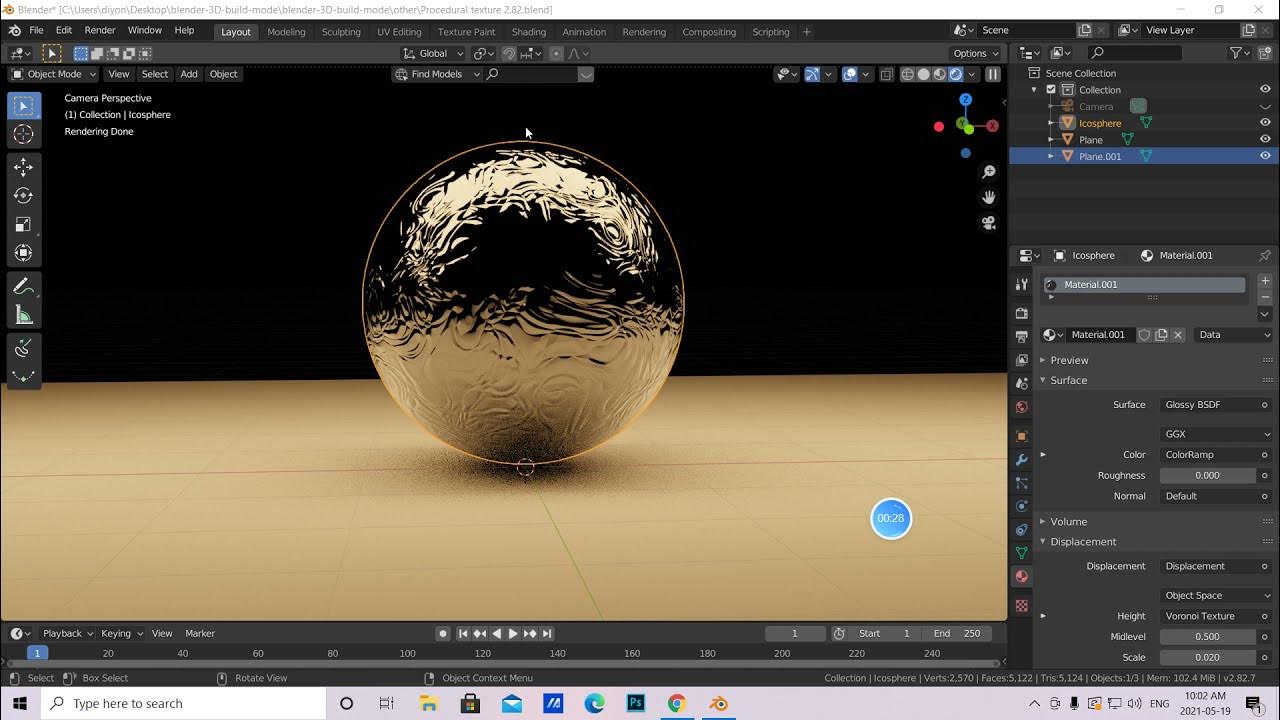
Task: Click the timeline Marker menu button
Action: click(x=200, y=633)
